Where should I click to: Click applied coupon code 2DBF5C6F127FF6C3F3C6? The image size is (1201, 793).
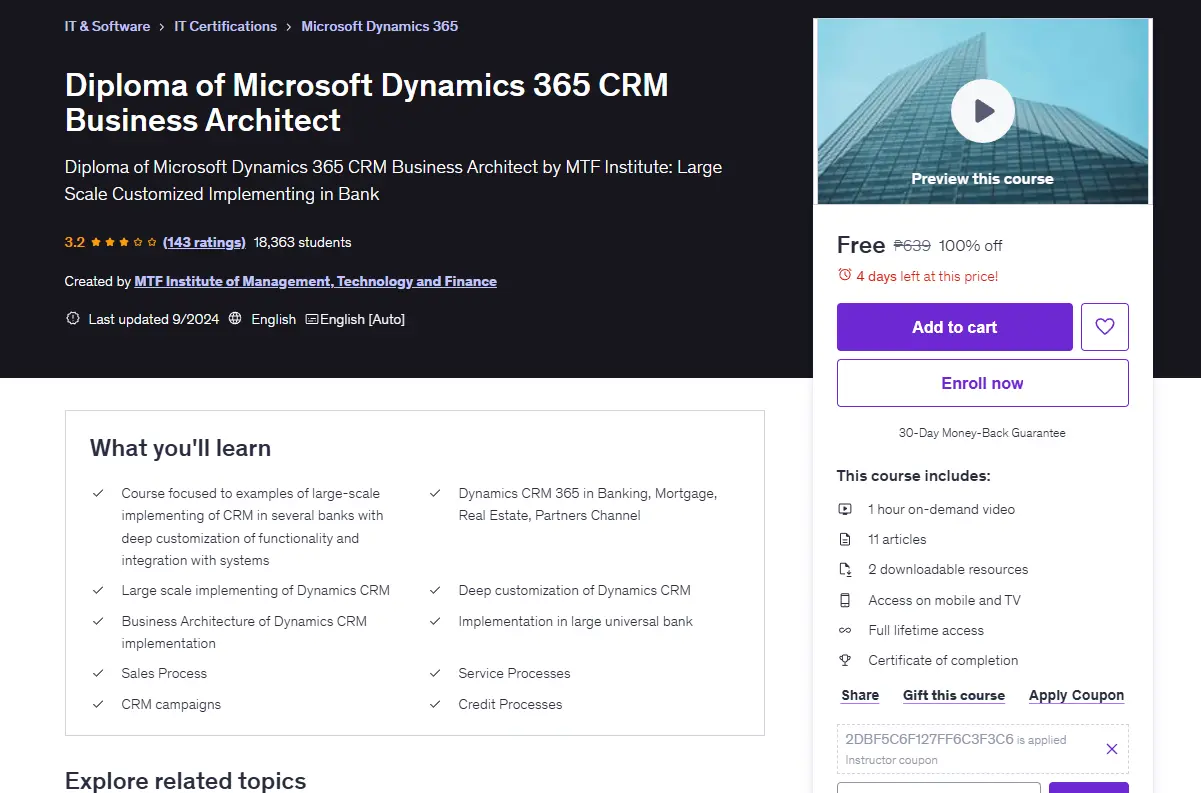[929, 739]
